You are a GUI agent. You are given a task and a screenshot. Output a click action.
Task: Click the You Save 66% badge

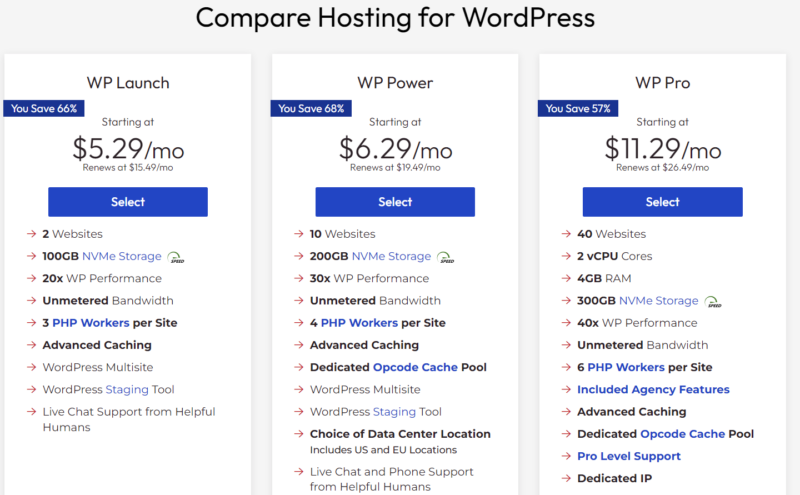(x=44, y=108)
